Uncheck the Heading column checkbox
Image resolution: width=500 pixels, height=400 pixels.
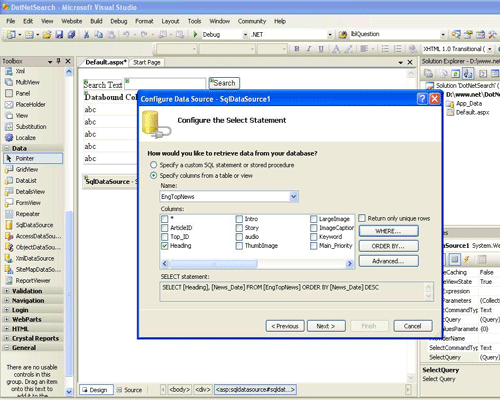164,246
